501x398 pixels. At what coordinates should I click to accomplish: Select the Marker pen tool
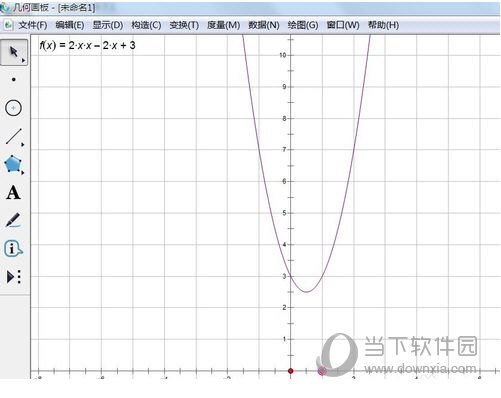pos(13,221)
